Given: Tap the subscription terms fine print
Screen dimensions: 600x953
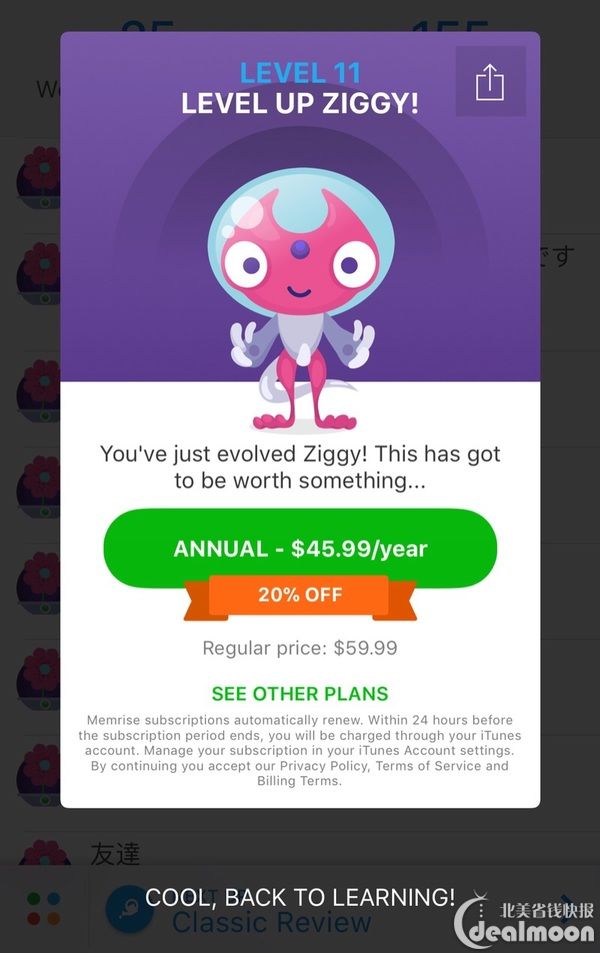Looking at the screenshot, I should 300,751.
